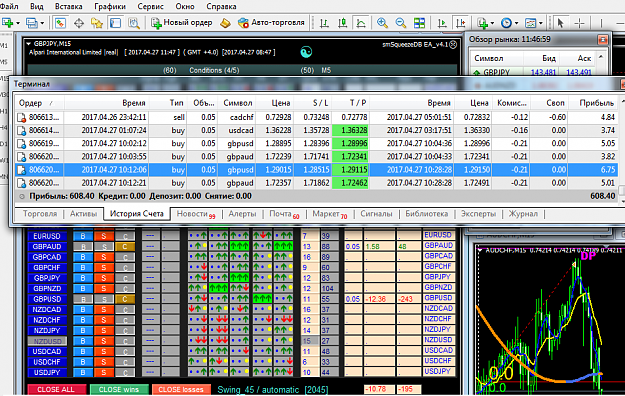625x396 pixels.
Task: Expand the Periods dropdown arrow
Action: click(x=516, y=23)
